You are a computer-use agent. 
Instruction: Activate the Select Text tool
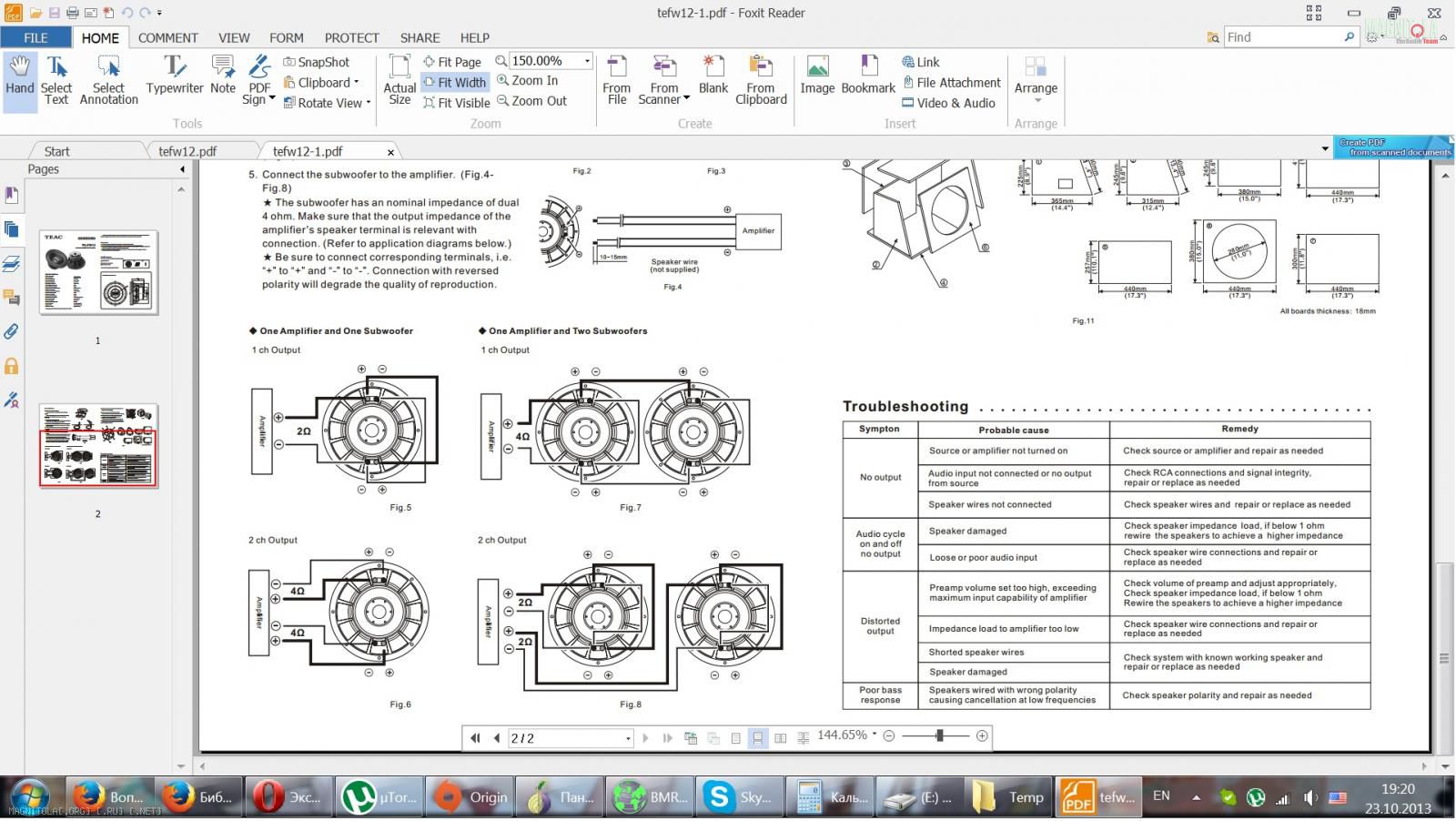[x=56, y=81]
